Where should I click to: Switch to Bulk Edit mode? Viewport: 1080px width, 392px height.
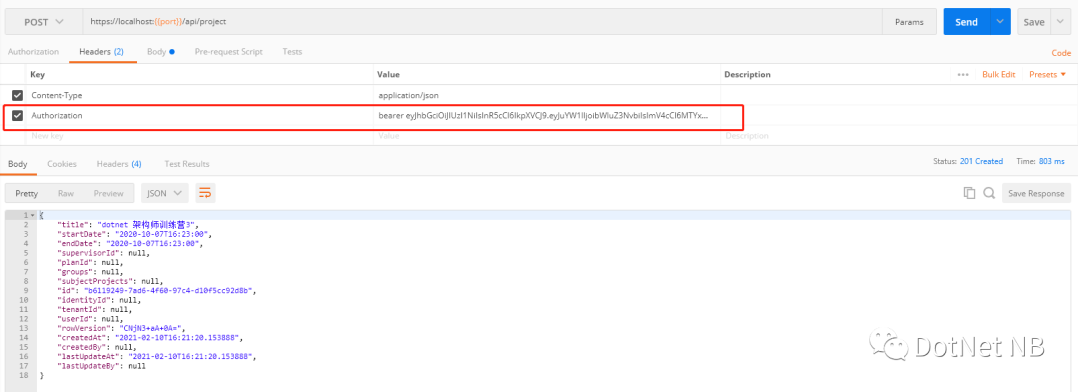999,74
